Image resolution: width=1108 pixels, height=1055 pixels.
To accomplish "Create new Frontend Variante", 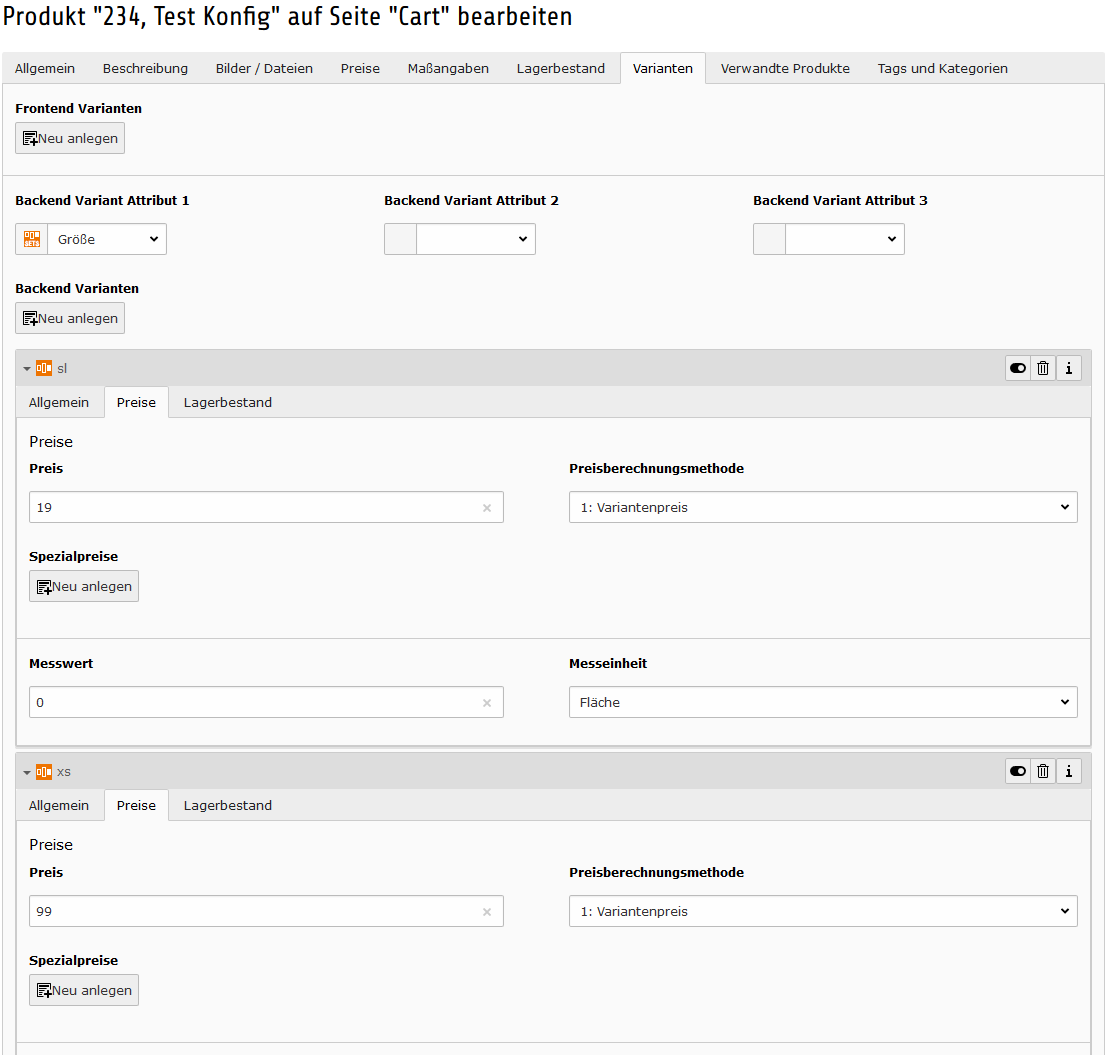I will click(x=70, y=138).
